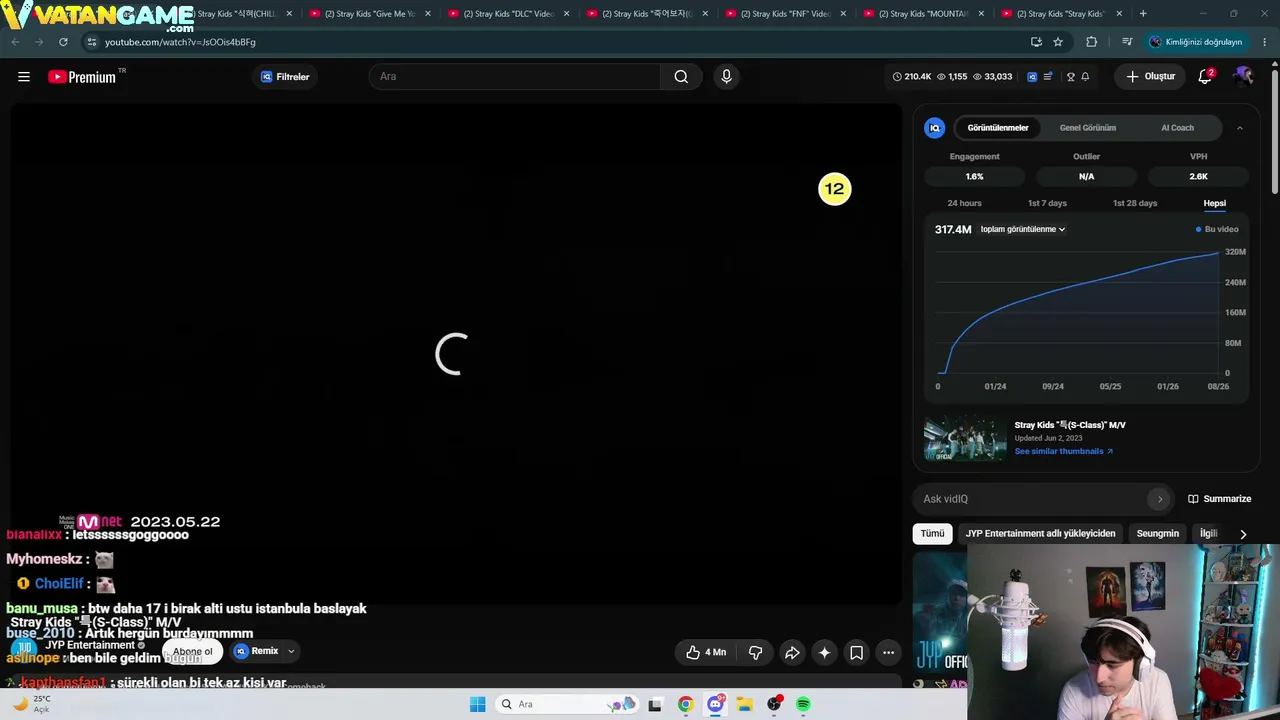Open the See similar thumbnails link
The height and width of the screenshot is (720, 1280).
tap(1063, 451)
